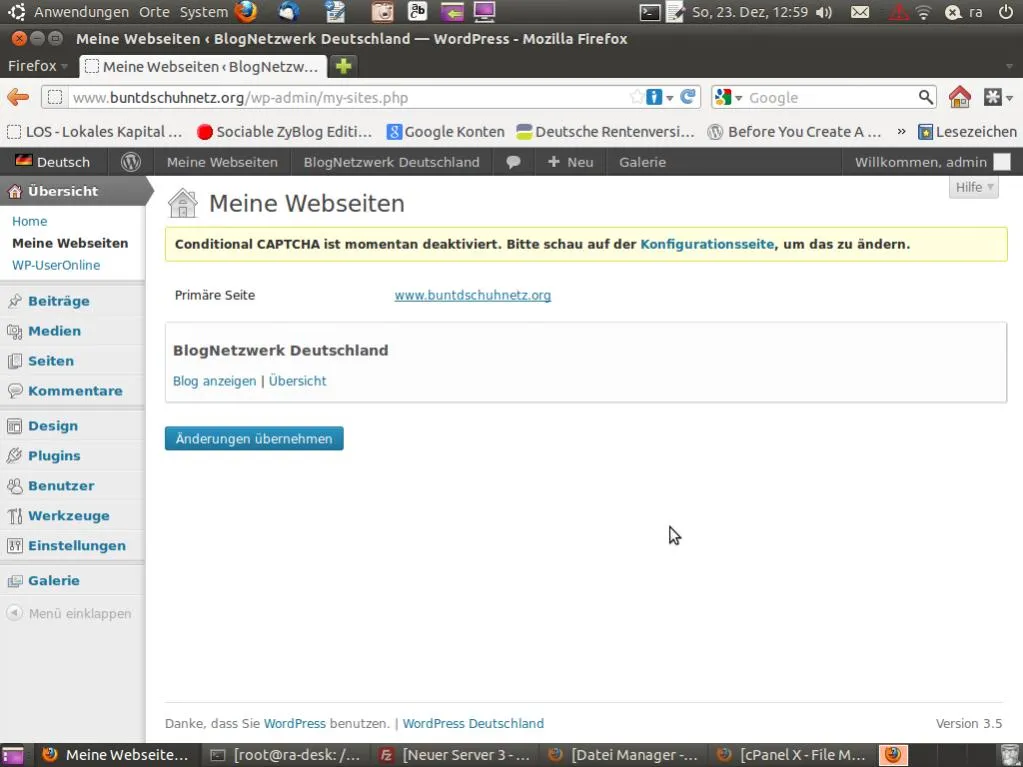Reload page with the refresh icon

click(x=688, y=97)
